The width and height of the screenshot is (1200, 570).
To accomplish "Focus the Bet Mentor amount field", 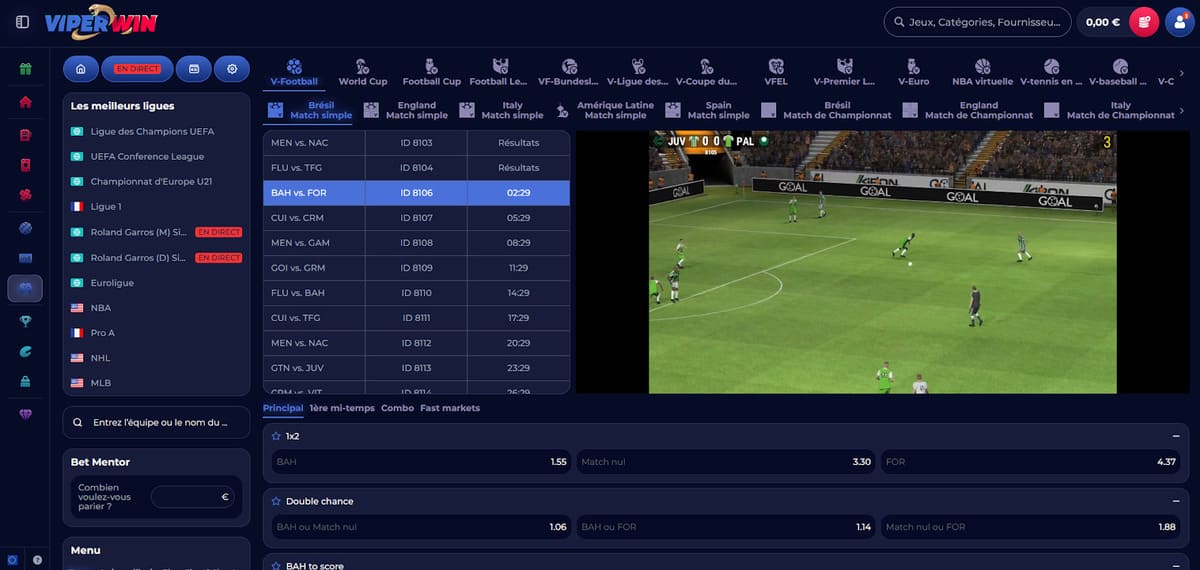I will tap(193, 497).
